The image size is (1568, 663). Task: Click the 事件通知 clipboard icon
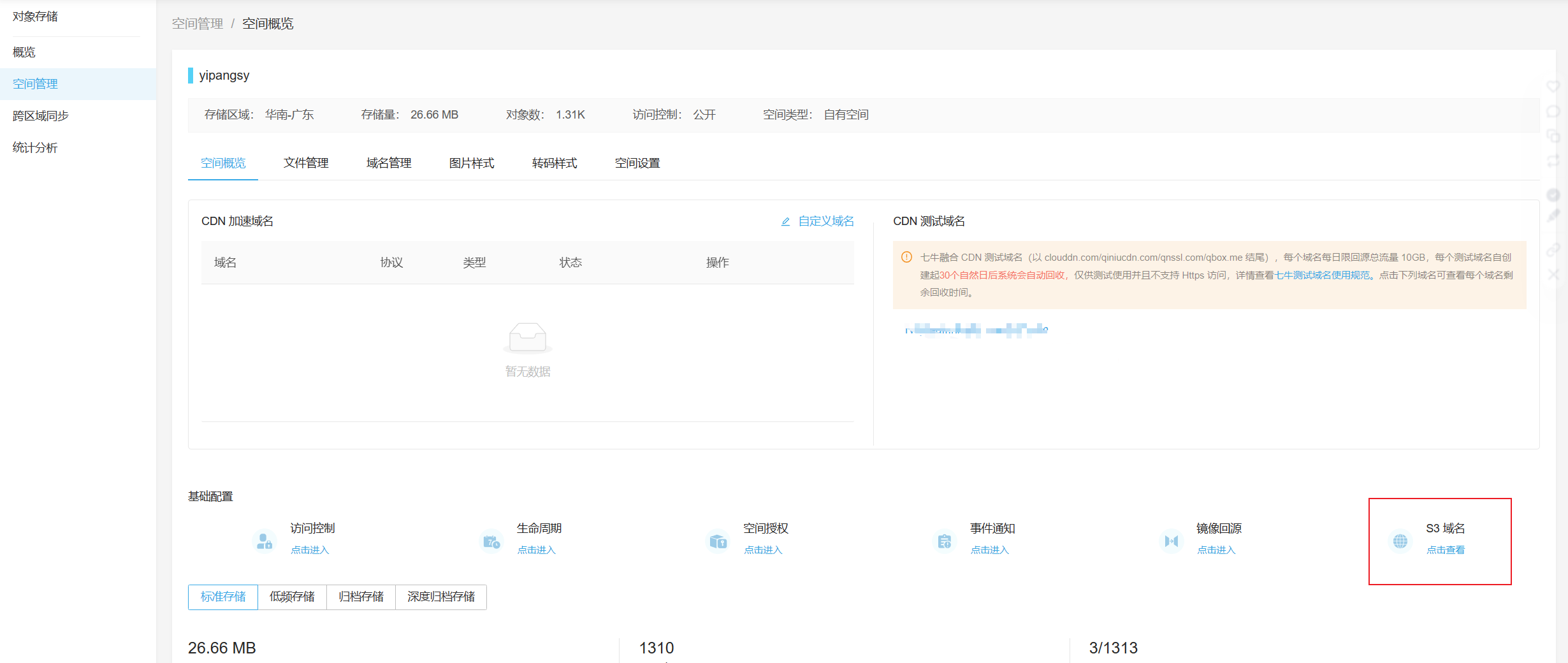(944, 541)
